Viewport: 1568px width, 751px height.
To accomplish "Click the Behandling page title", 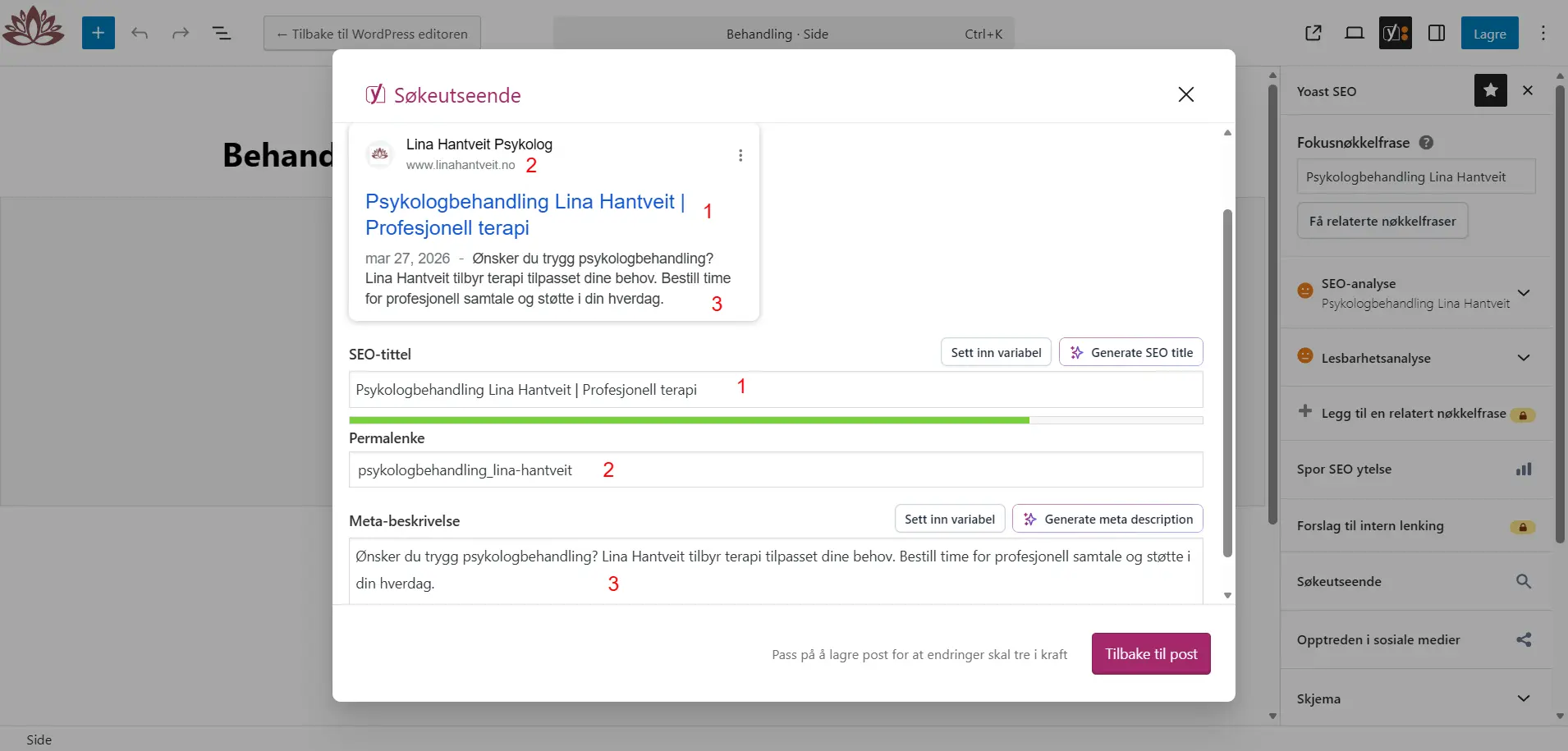I will point(277,155).
